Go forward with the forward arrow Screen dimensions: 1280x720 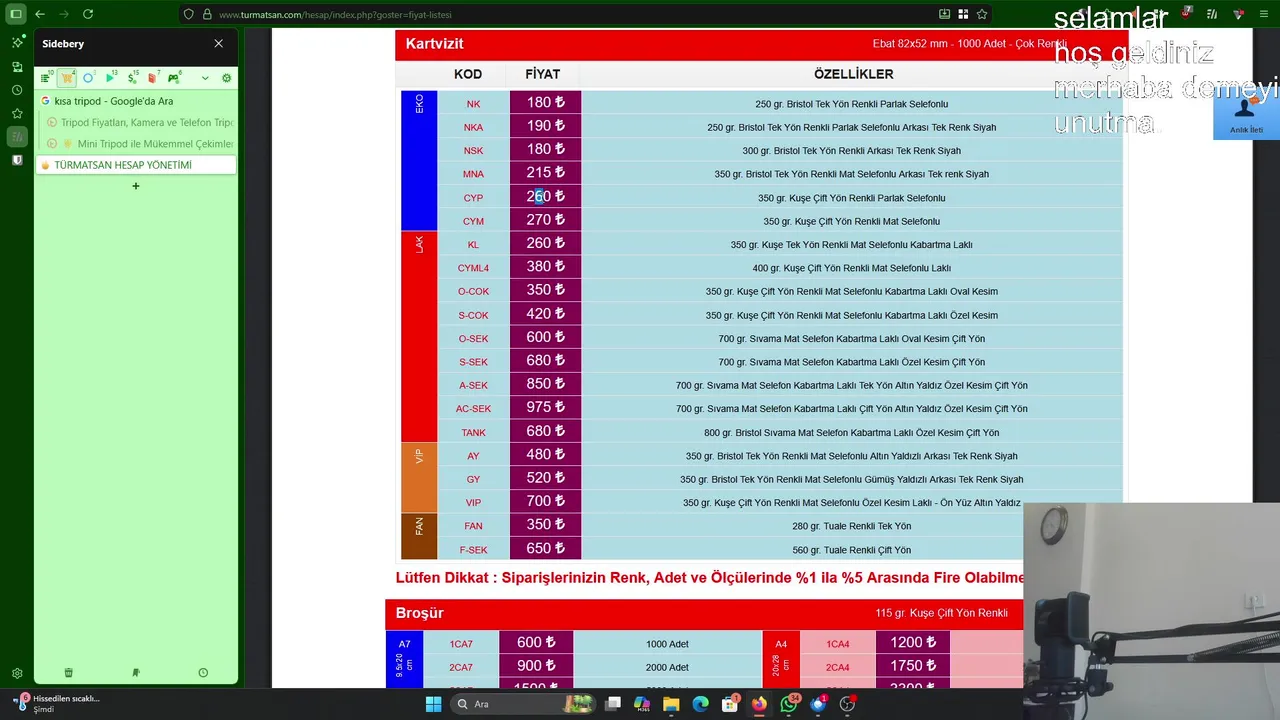click(64, 14)
